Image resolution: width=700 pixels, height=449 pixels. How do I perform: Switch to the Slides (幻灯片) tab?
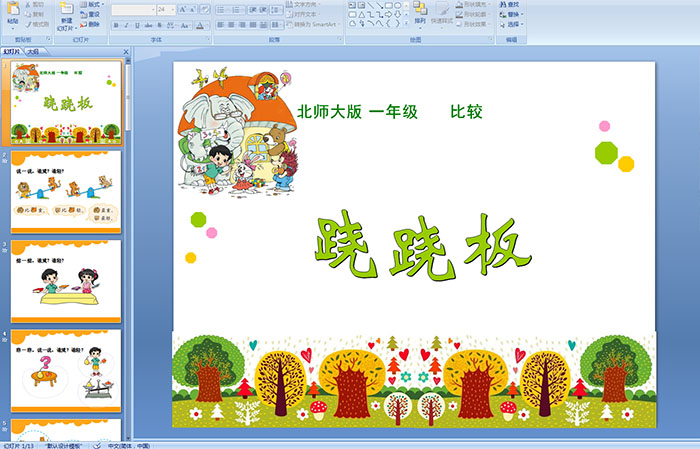tap(11, 52)
